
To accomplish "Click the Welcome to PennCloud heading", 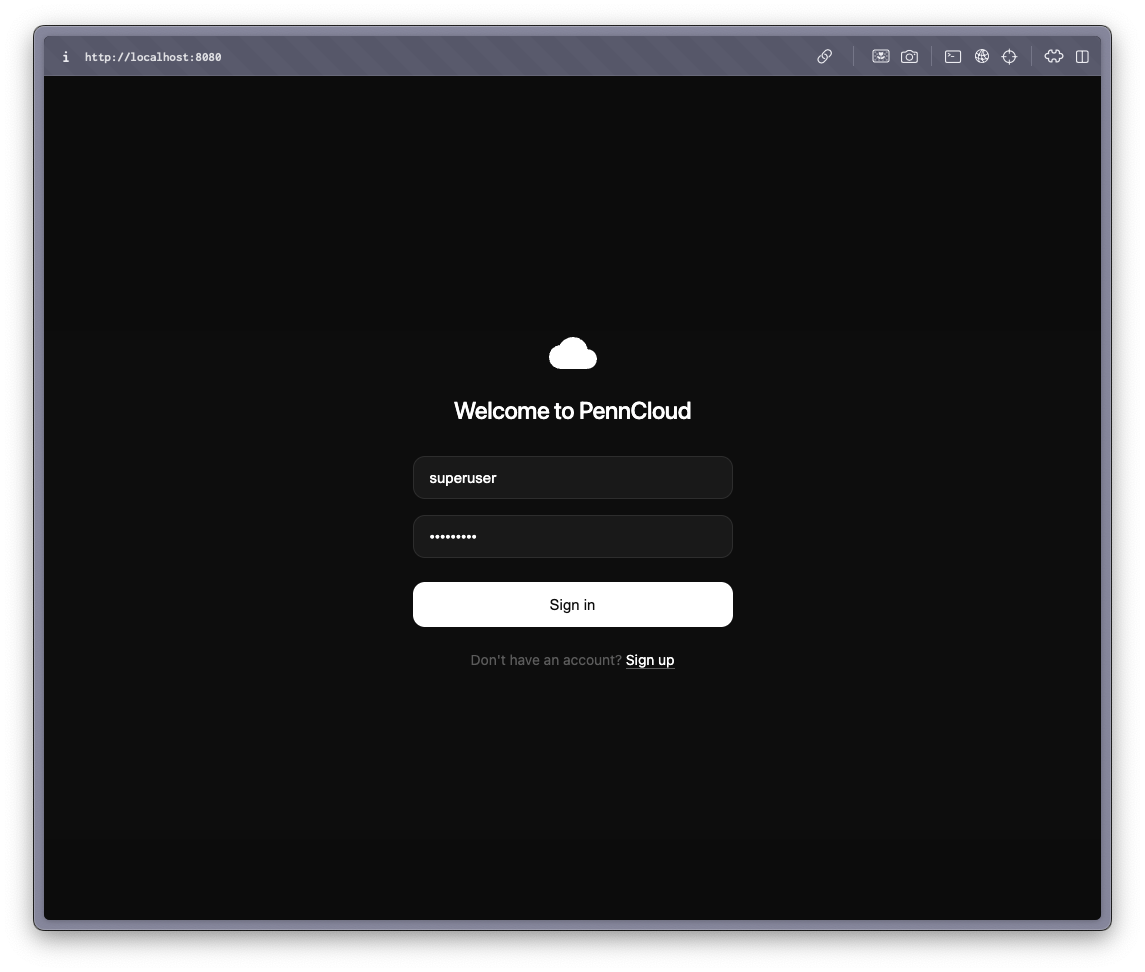I will click(x=572, y=410).
